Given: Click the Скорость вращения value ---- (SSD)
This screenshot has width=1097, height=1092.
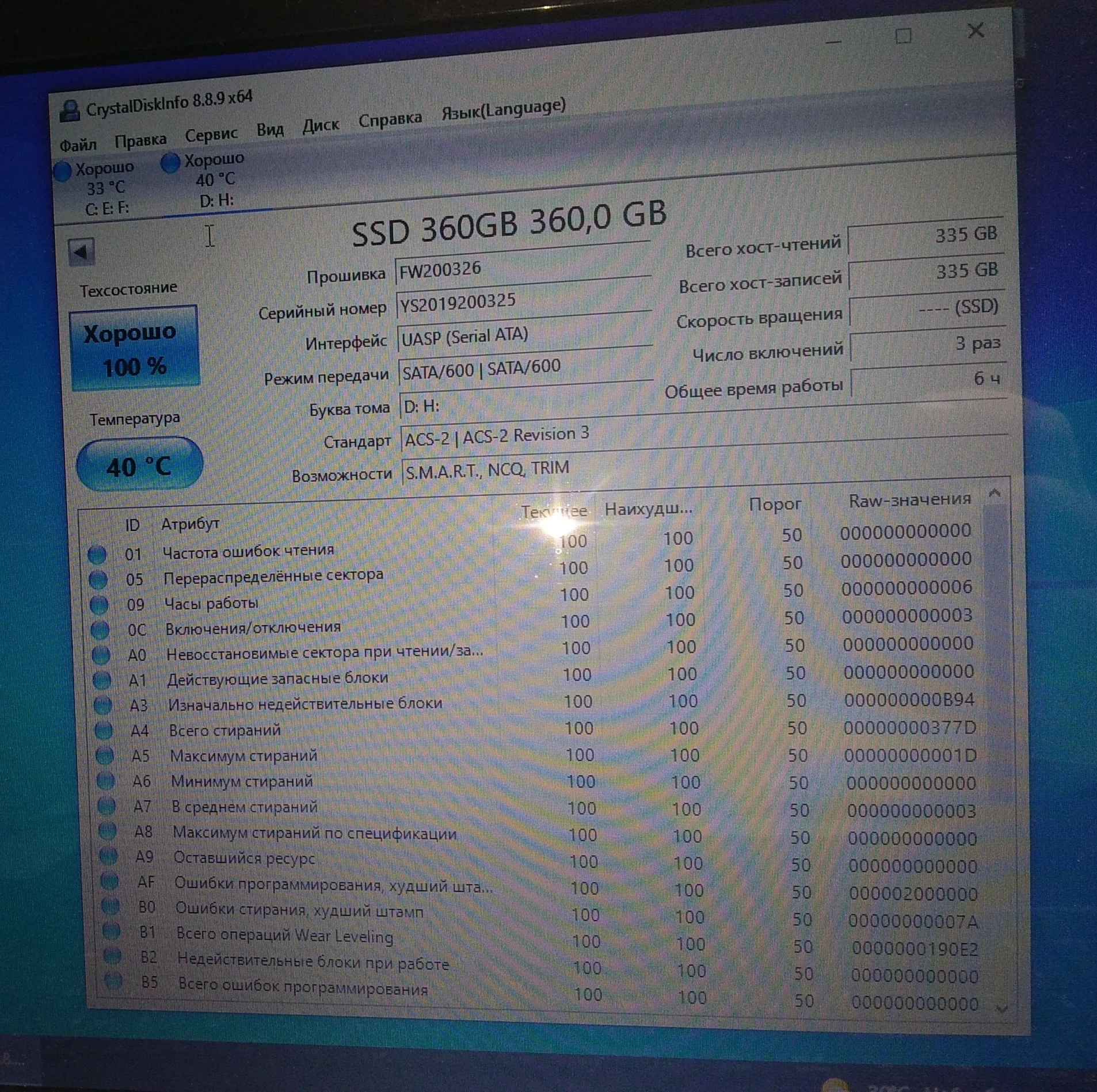Looking at the screenshot, I should 927,308.
